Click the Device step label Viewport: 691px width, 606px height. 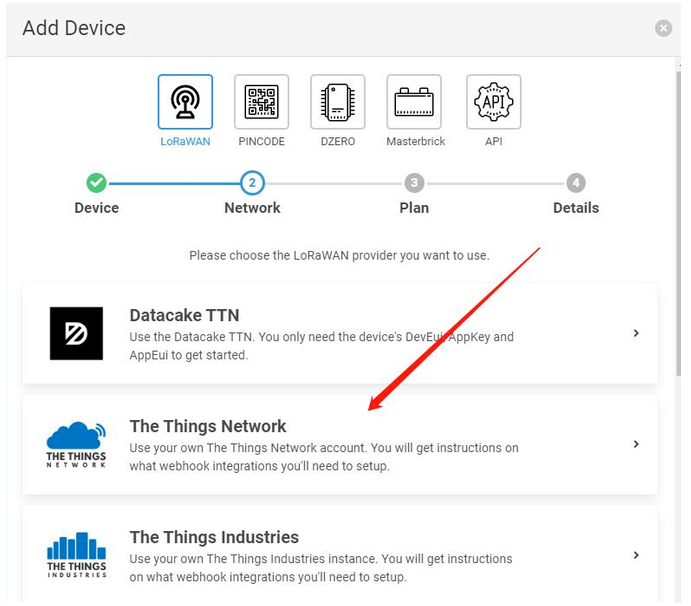pos(97,208)
